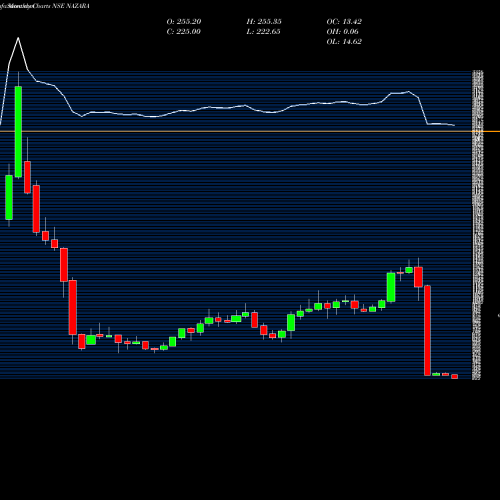This screenshot has height=500, width=500.
Task: Click the long red candlestick at far right drop
Action: (427, 330)
